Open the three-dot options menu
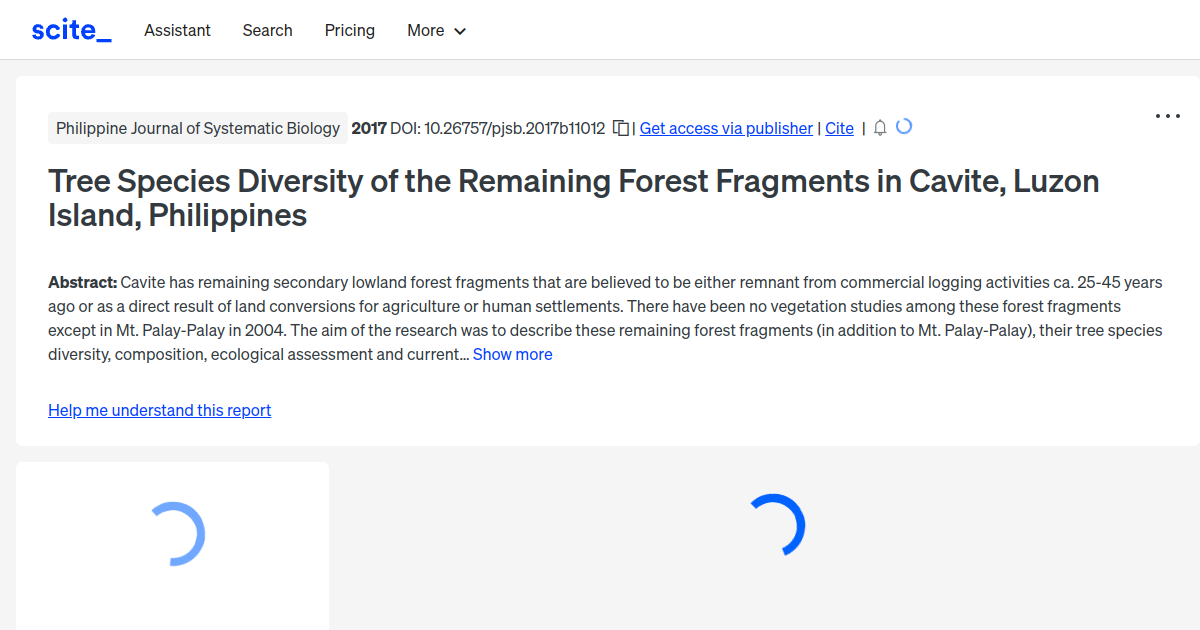Viewport: 1200px width, 630px height. coord(1167,116)
